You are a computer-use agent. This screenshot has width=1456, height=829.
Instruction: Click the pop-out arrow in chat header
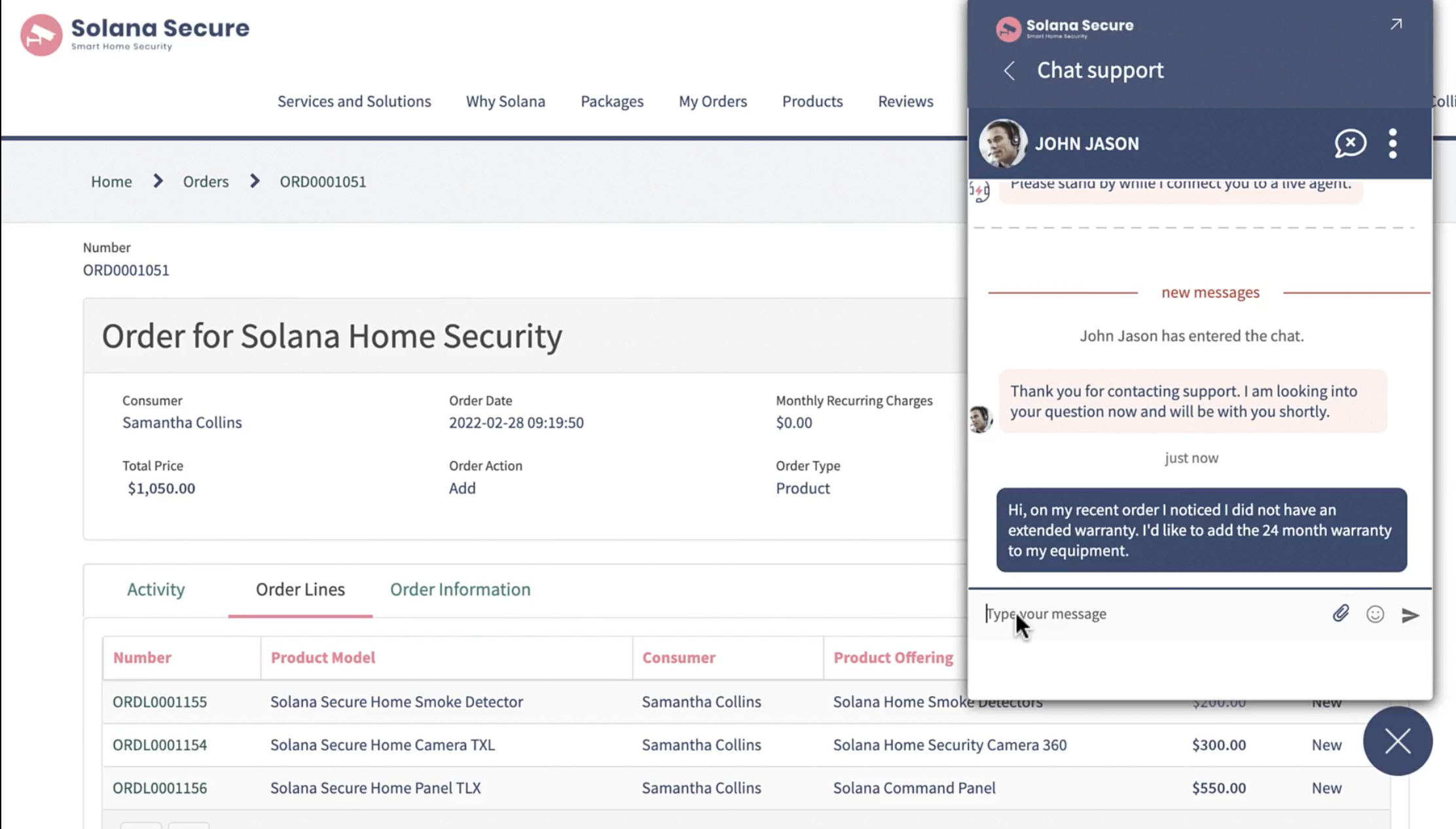coord(1396,25)
